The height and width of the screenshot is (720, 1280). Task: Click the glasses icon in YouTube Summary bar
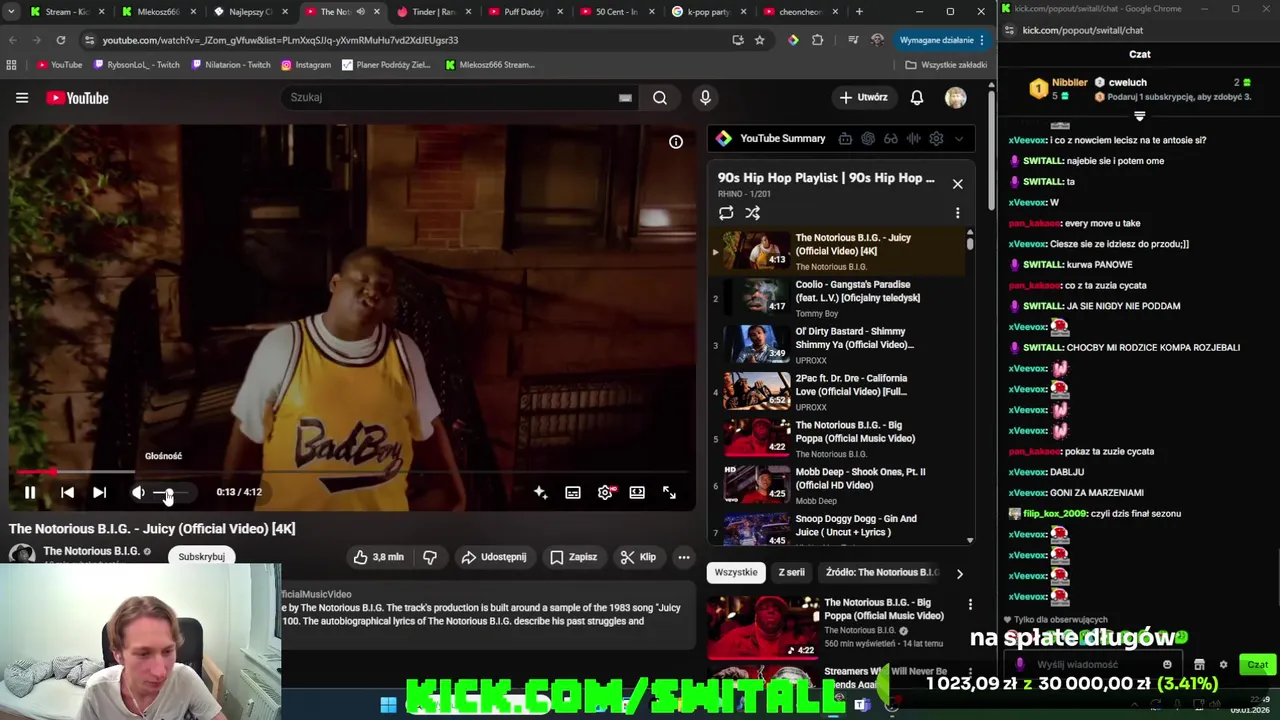[890, 139]
